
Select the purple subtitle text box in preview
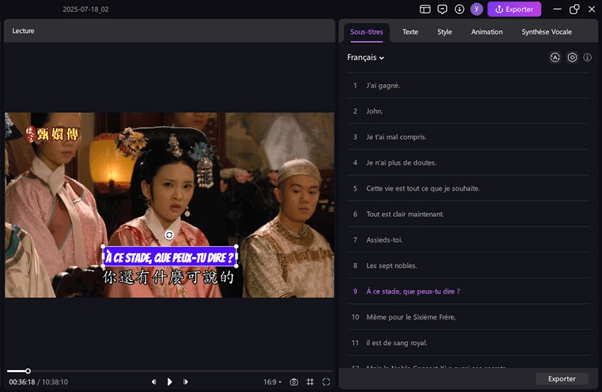(x=169, y=256)
